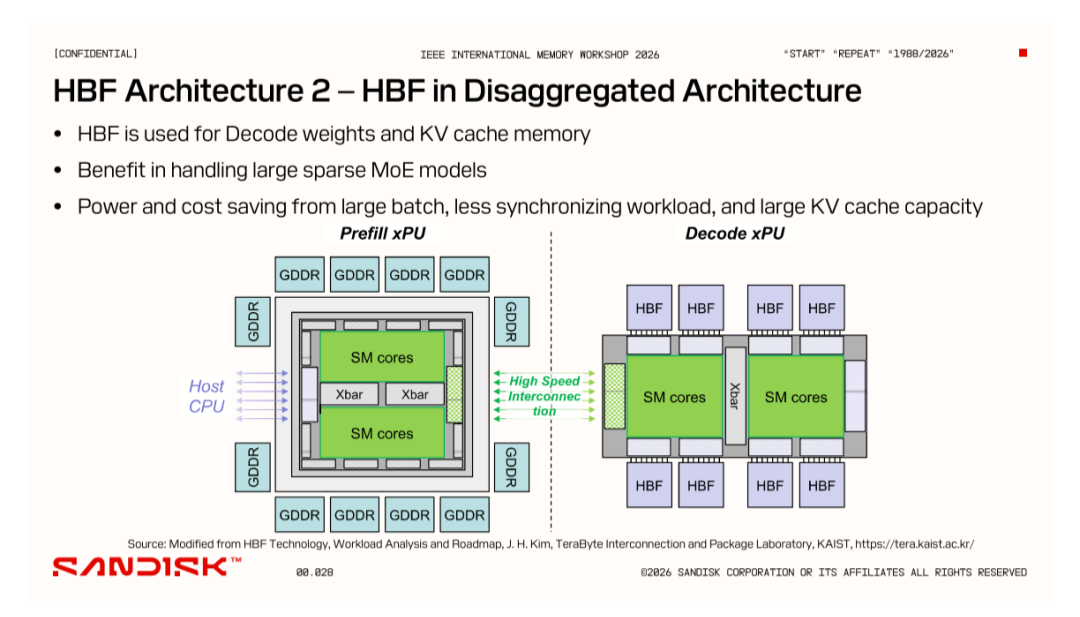Select the vertical Xbar block in Decode xPU

[735, 395]
